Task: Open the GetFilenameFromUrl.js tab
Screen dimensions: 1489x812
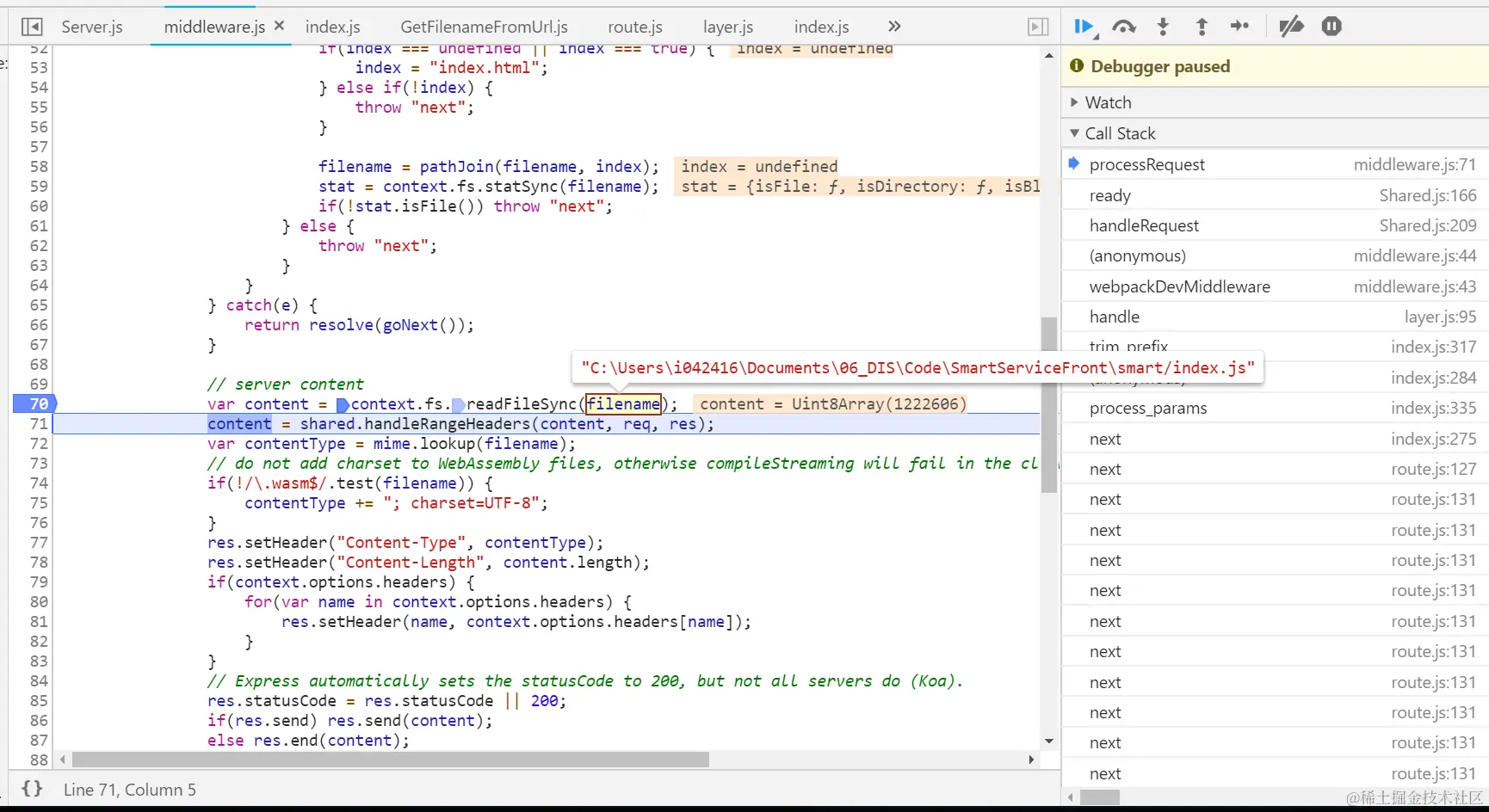Action: click(x=485, y=27)
